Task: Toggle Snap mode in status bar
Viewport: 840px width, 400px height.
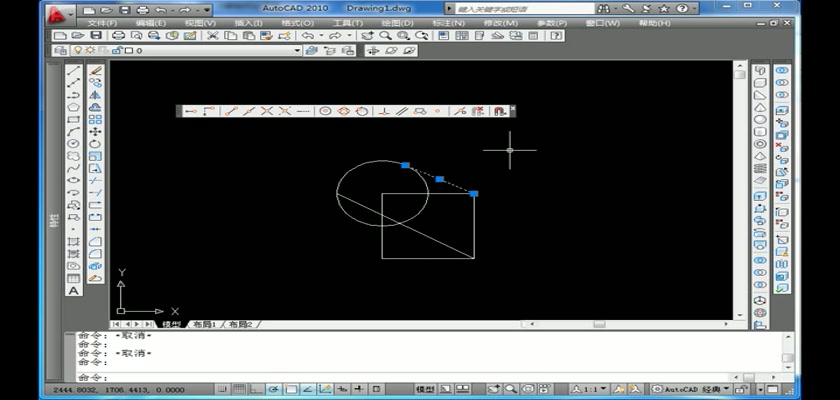Action: (222, 389)
